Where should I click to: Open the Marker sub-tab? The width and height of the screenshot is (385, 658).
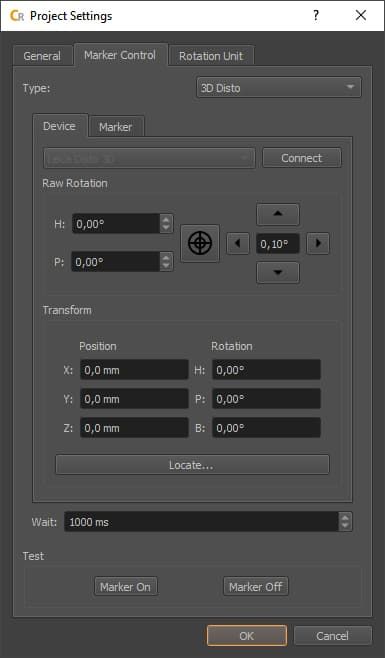coord(115,127)
